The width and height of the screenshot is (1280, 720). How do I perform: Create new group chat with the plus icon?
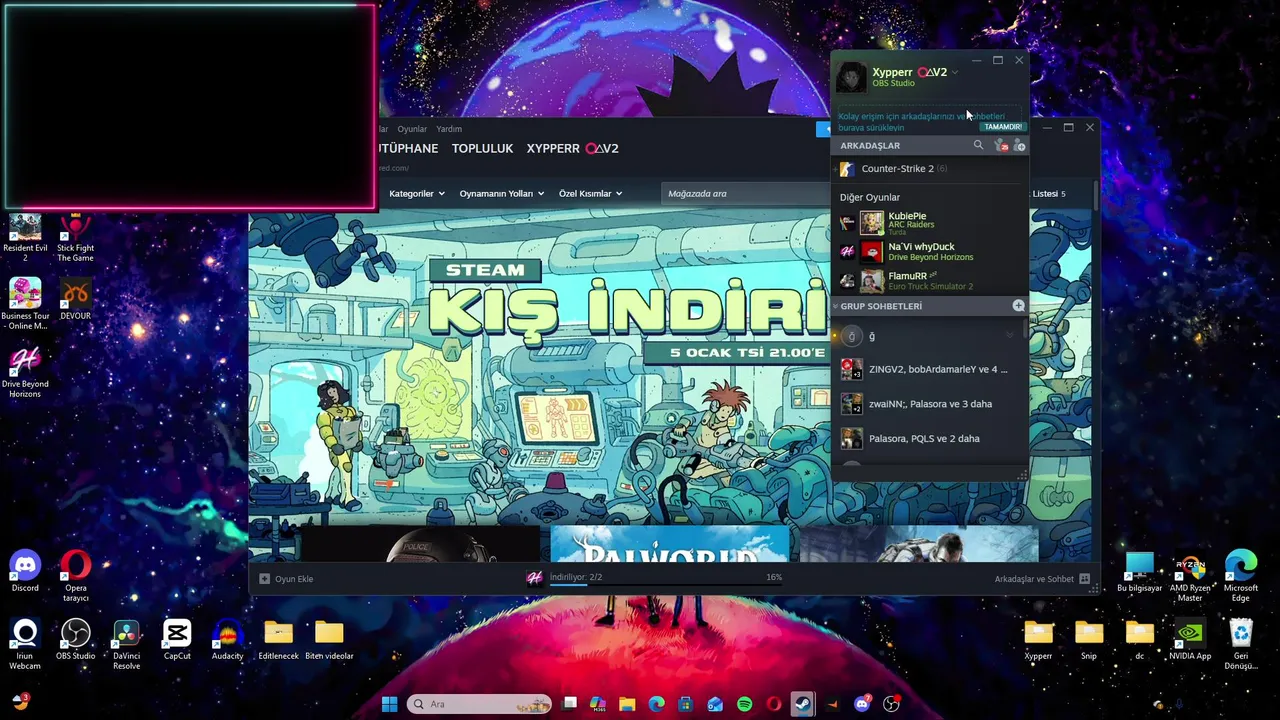pos(1018,305)
